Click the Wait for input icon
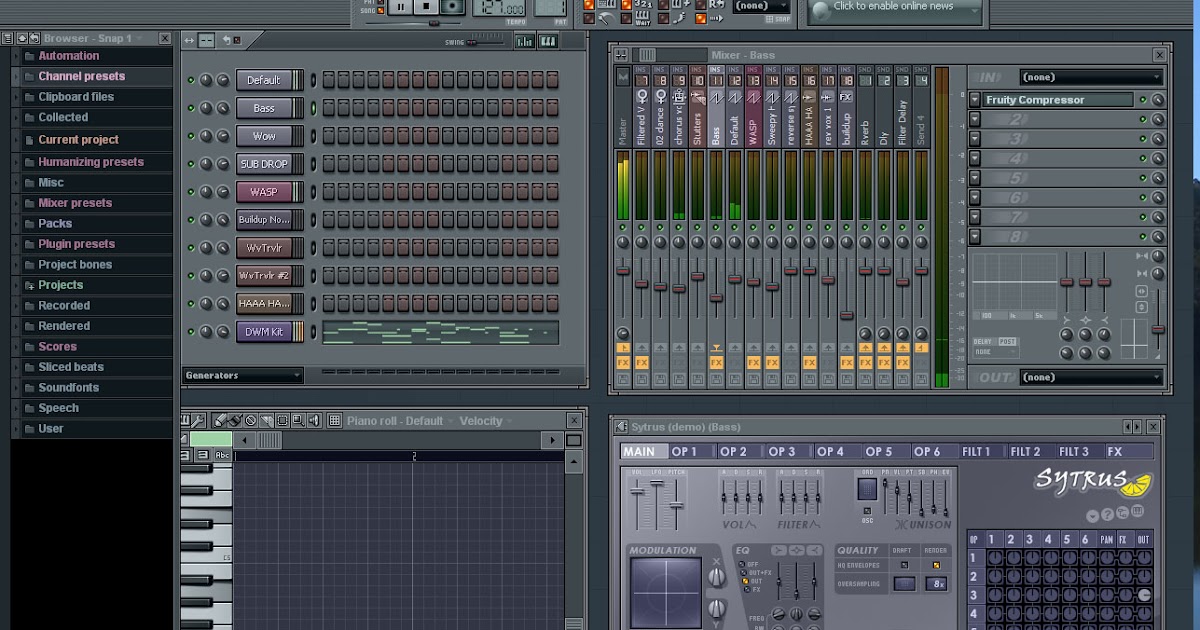 pos(642,18)
